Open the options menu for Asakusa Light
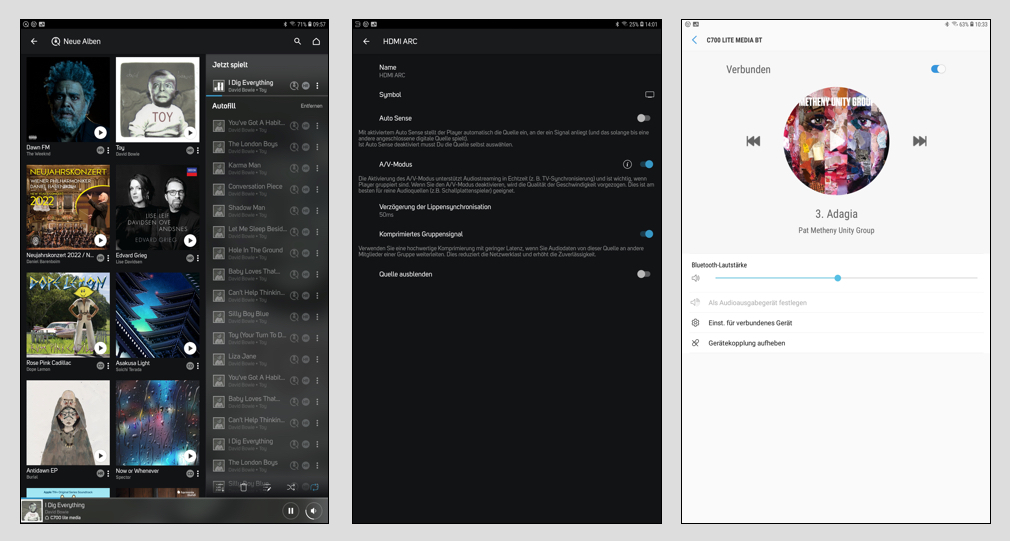 click(198, 365)
